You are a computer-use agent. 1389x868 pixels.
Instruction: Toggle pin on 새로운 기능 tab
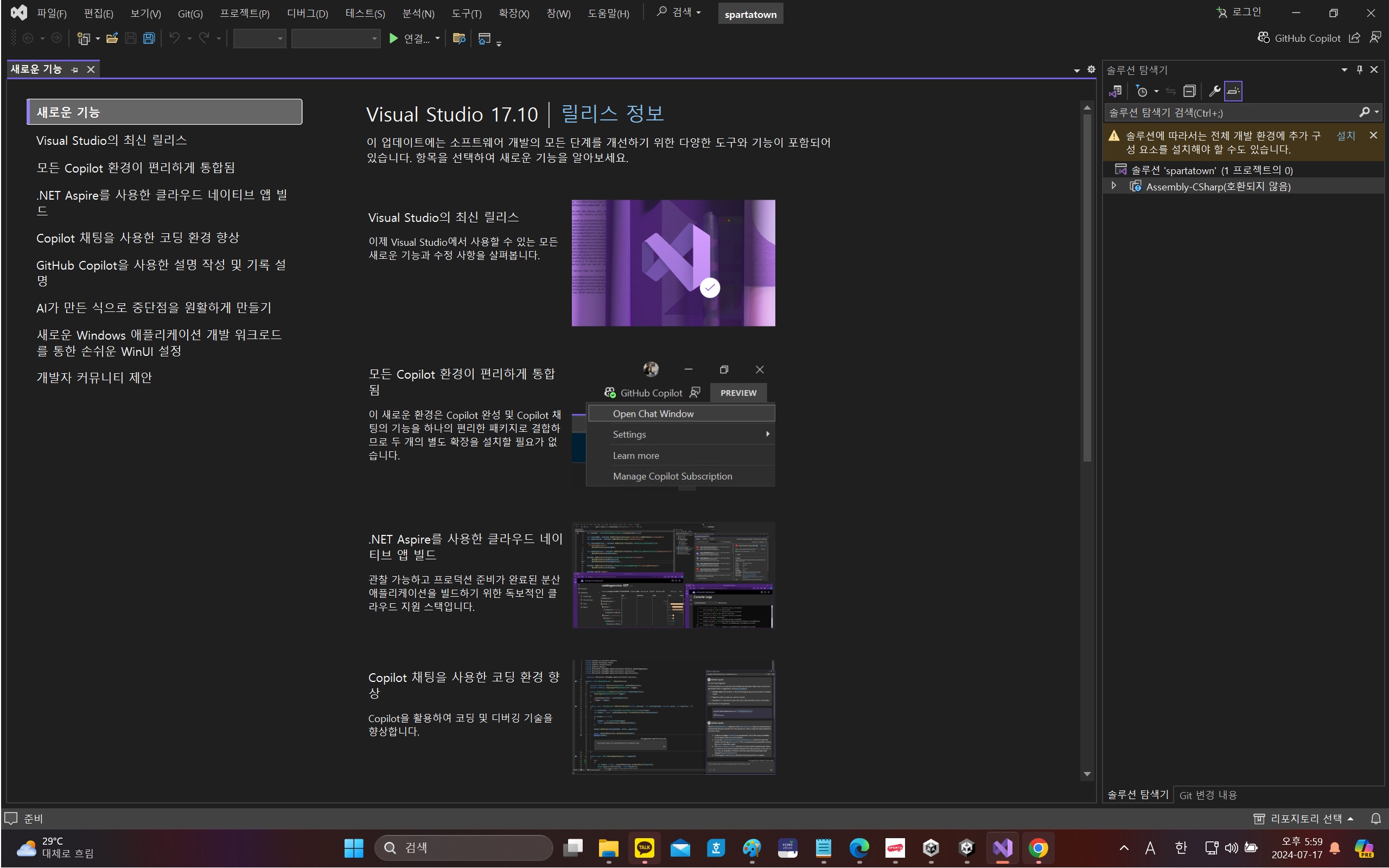click(75, 69)
